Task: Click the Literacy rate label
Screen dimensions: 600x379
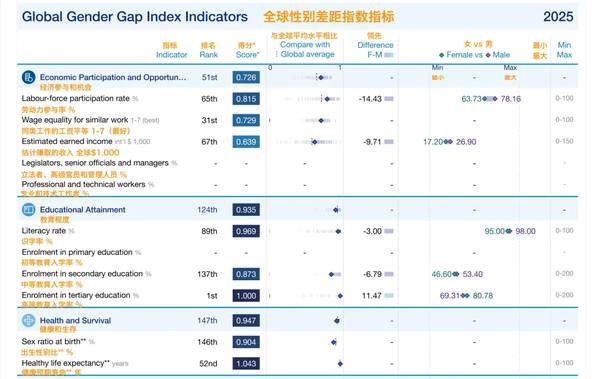Action: pyautogui.click(x=44, y=231)
